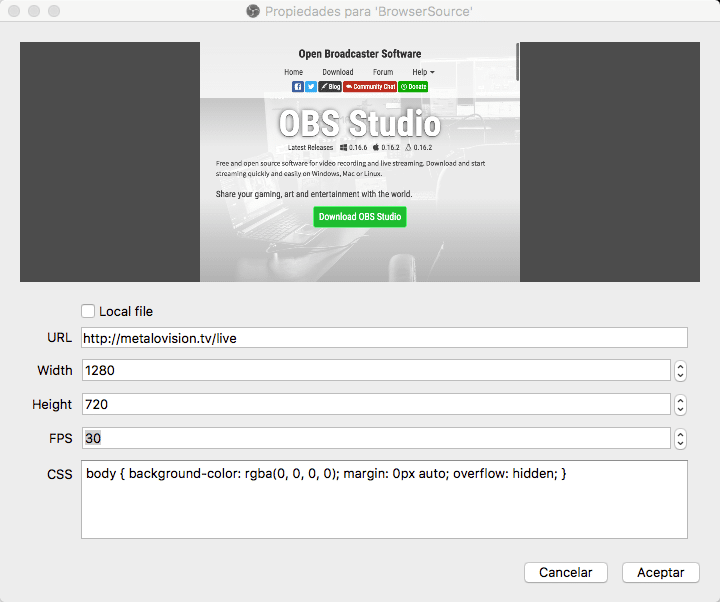Image resolution: width=720 pixels, height=602 pixels.
Task: Decrease FPS using stepper down arrow
Action: [x=681, y=444]
